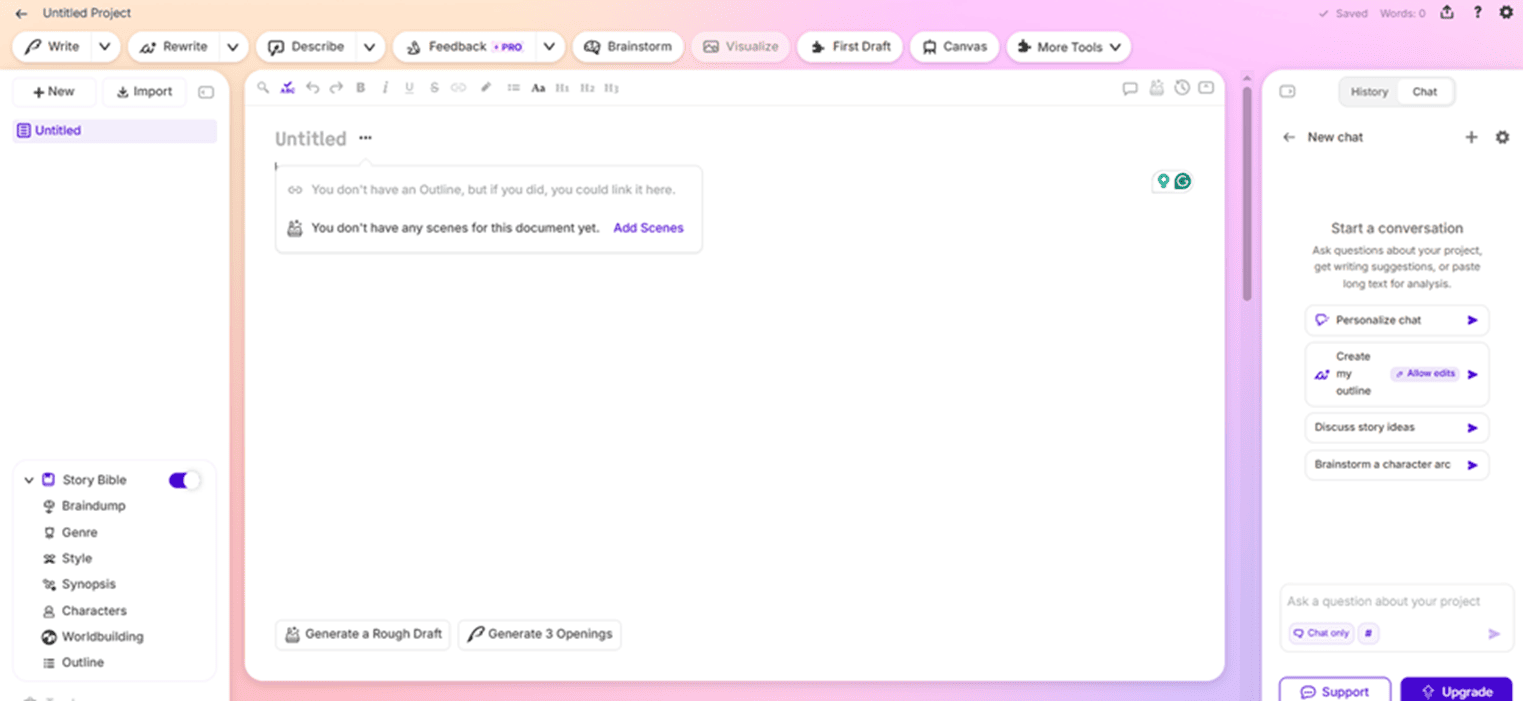Collapse the Story Bible section chevron
Screen dimensions: 1523x701
(29, 480)
